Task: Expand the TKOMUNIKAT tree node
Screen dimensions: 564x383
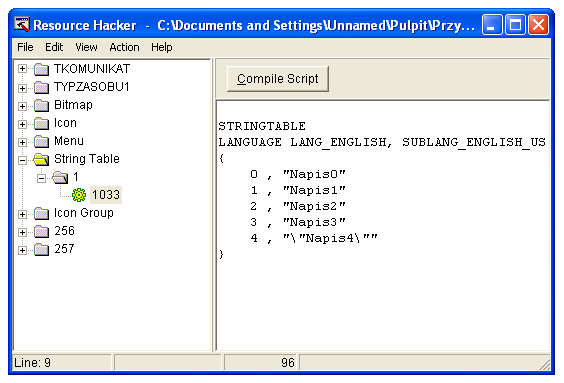Action: [22, 69]
